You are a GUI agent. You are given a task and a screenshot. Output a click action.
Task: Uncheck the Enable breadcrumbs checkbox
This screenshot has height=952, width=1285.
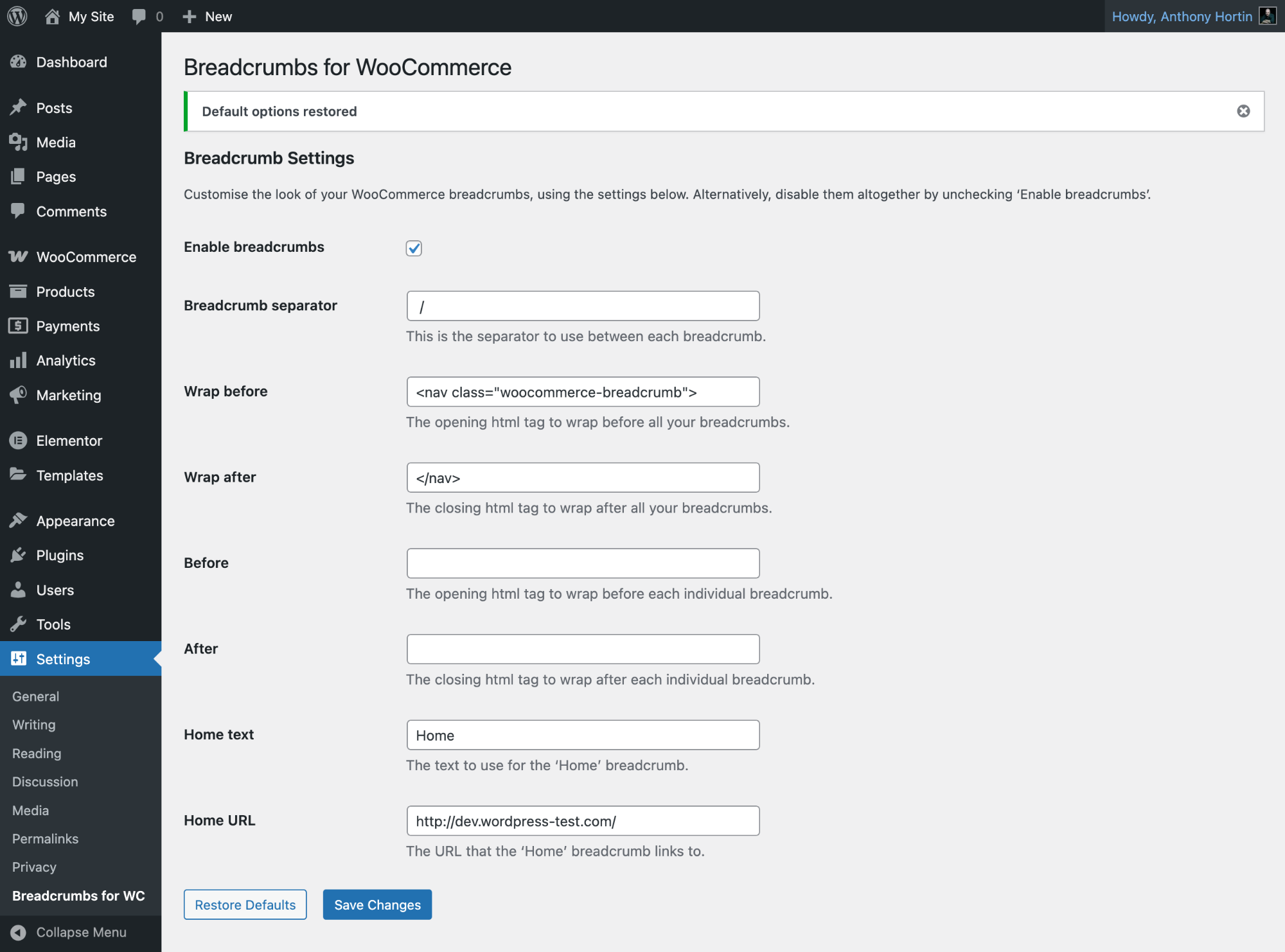414,248
